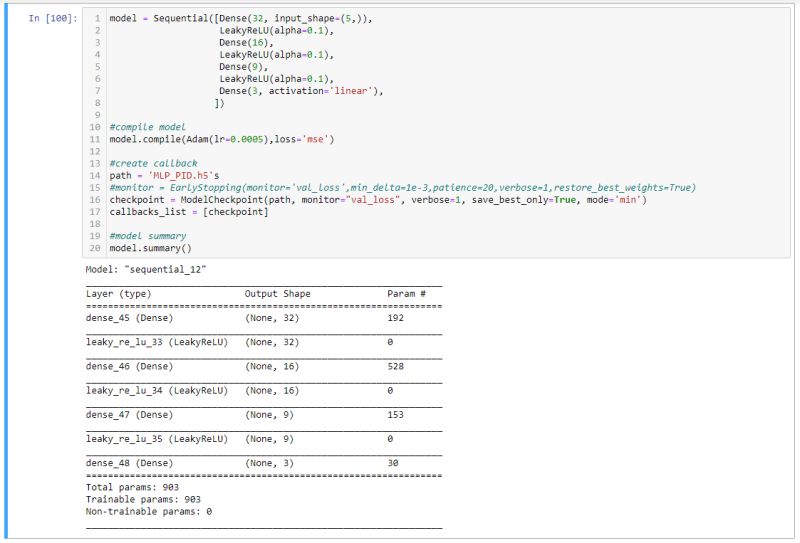Click the 'Total params: 903' line

pyautogui.click(x=132, y=487)
